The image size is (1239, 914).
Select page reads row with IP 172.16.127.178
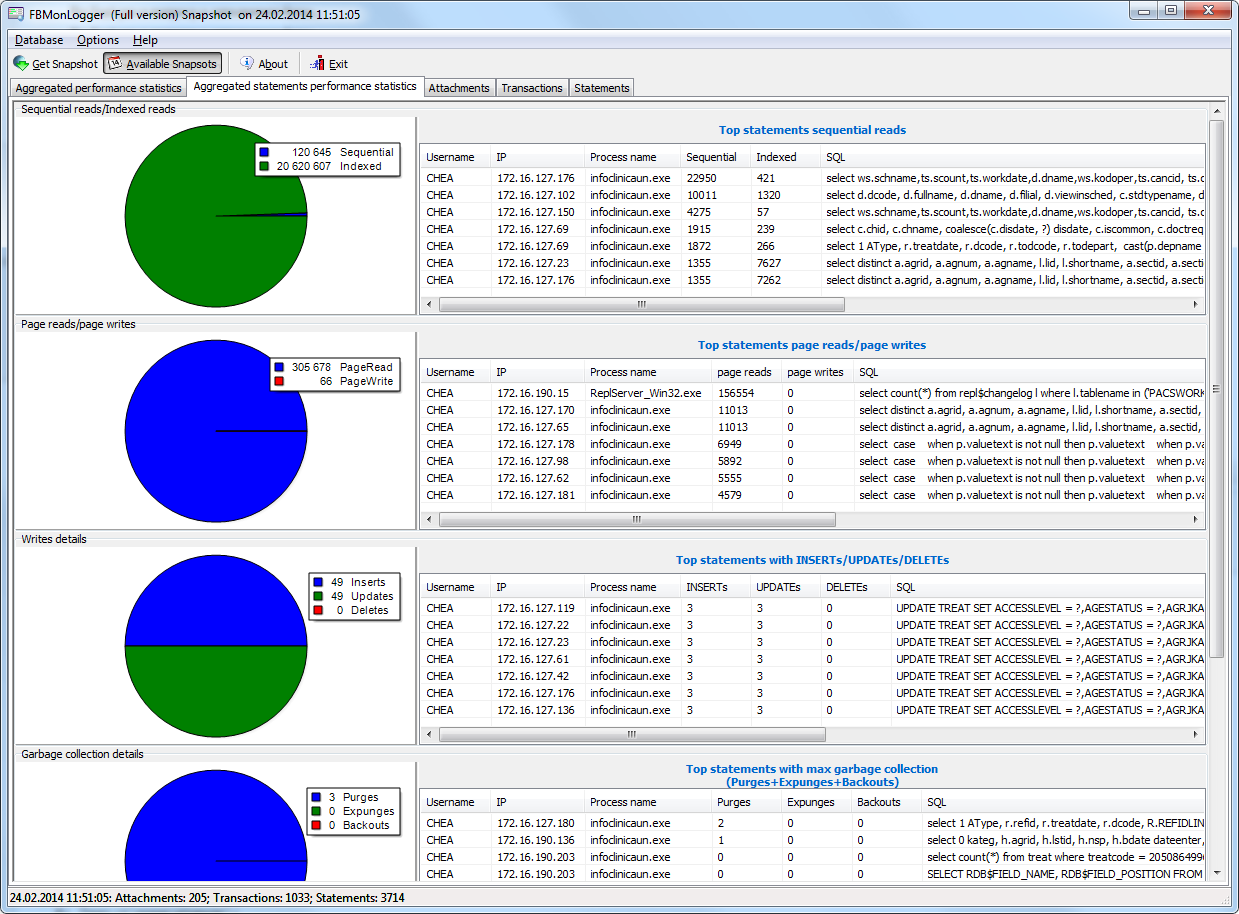pyautogui.click(x=812, y=444)
